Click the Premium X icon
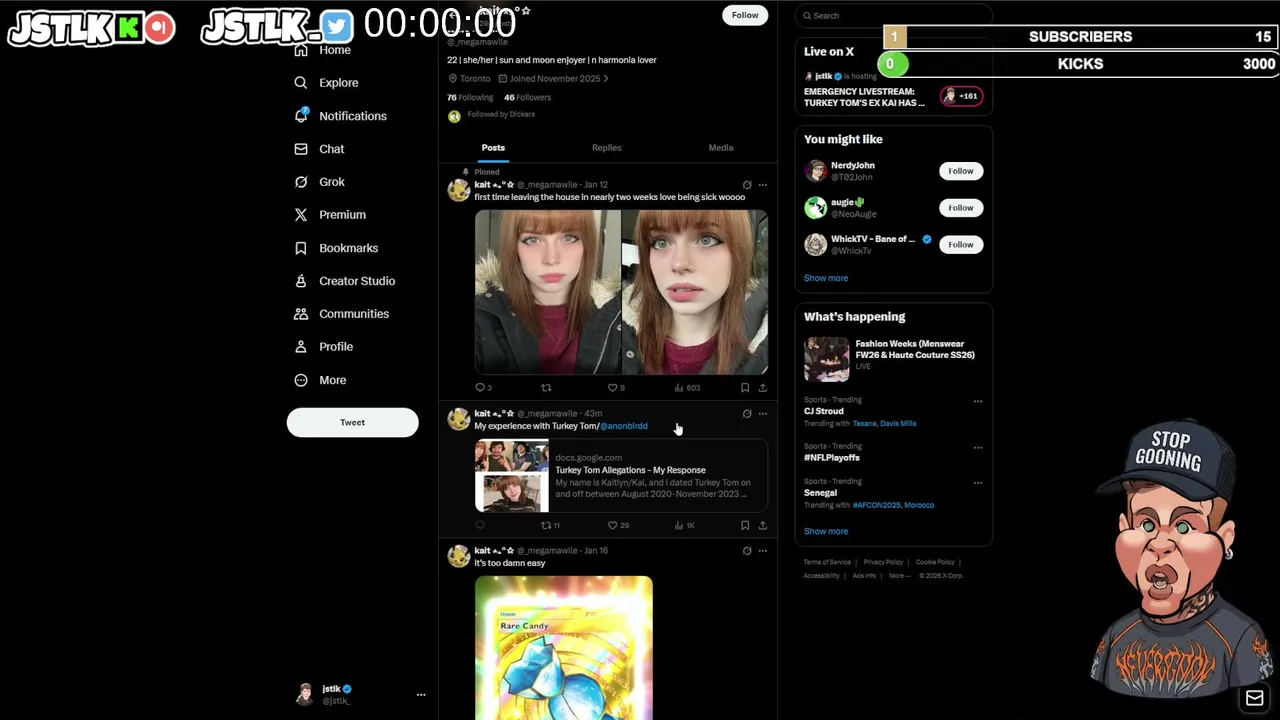The width and height of the screenshot is (1280, 720). click(x=301, y=215)
